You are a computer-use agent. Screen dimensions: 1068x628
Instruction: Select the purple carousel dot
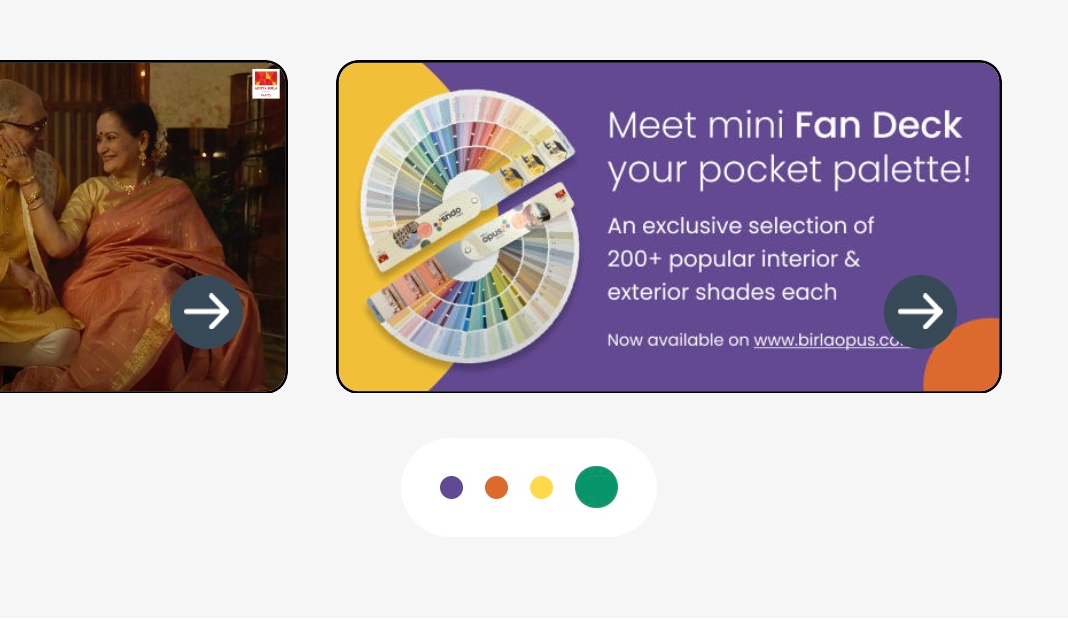[x=451, y=487]
